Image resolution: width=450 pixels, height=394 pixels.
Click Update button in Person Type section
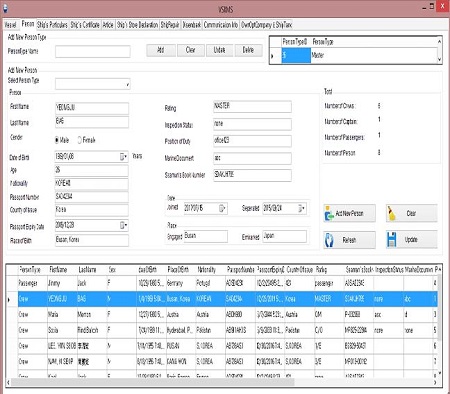pyautogui.click(x=219, y=50)
